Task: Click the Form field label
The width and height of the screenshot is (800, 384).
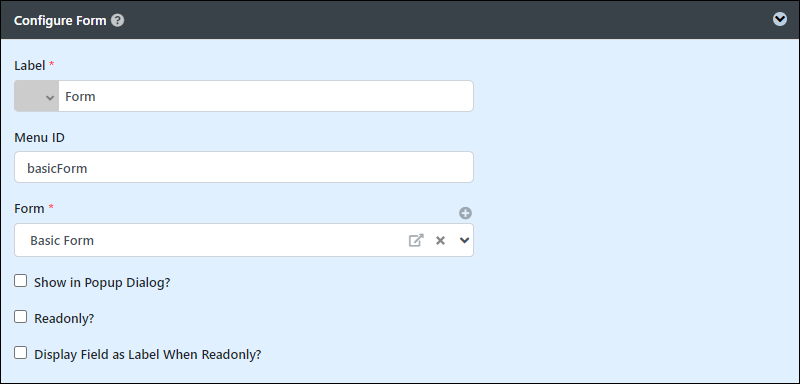Action: point(30,209)
